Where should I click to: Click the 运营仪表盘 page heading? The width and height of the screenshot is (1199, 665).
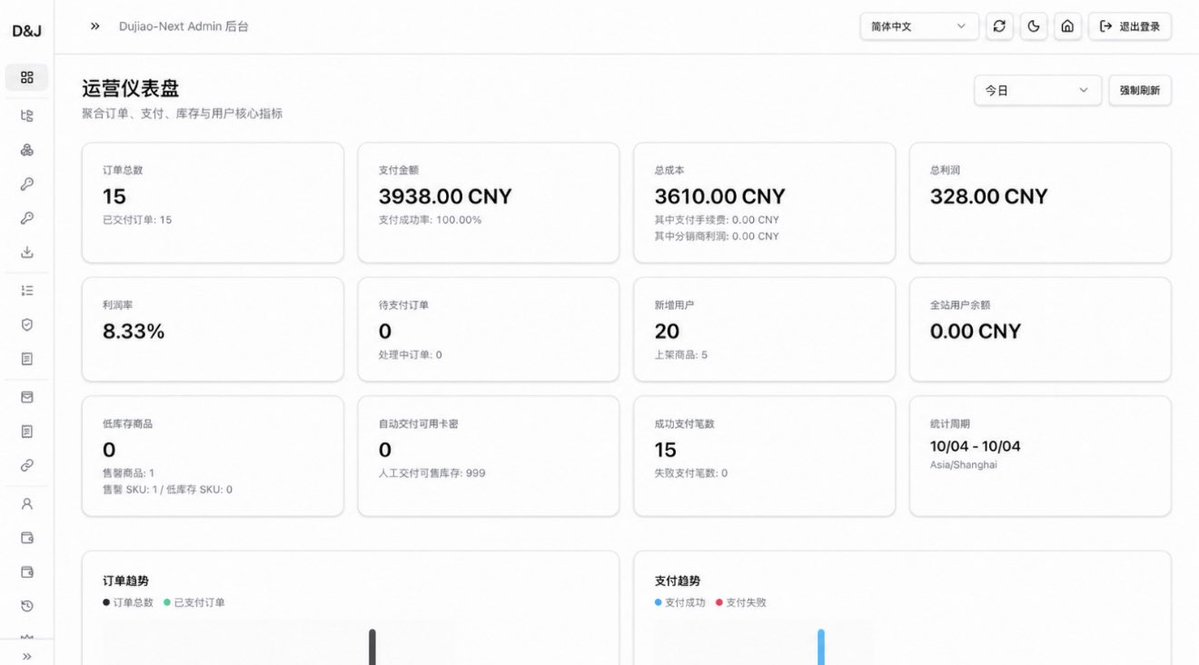[131, 89]
